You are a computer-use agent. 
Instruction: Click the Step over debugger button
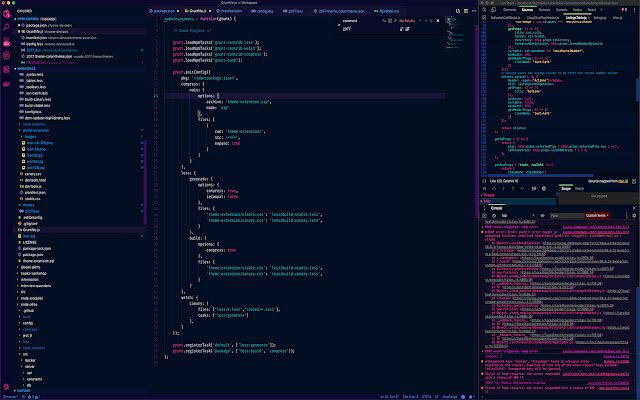coord(494,189)
